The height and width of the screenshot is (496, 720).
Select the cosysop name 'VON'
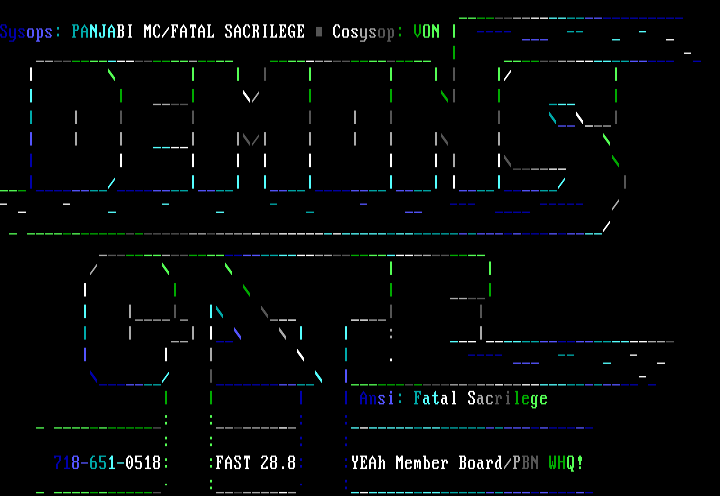point(427,32)
